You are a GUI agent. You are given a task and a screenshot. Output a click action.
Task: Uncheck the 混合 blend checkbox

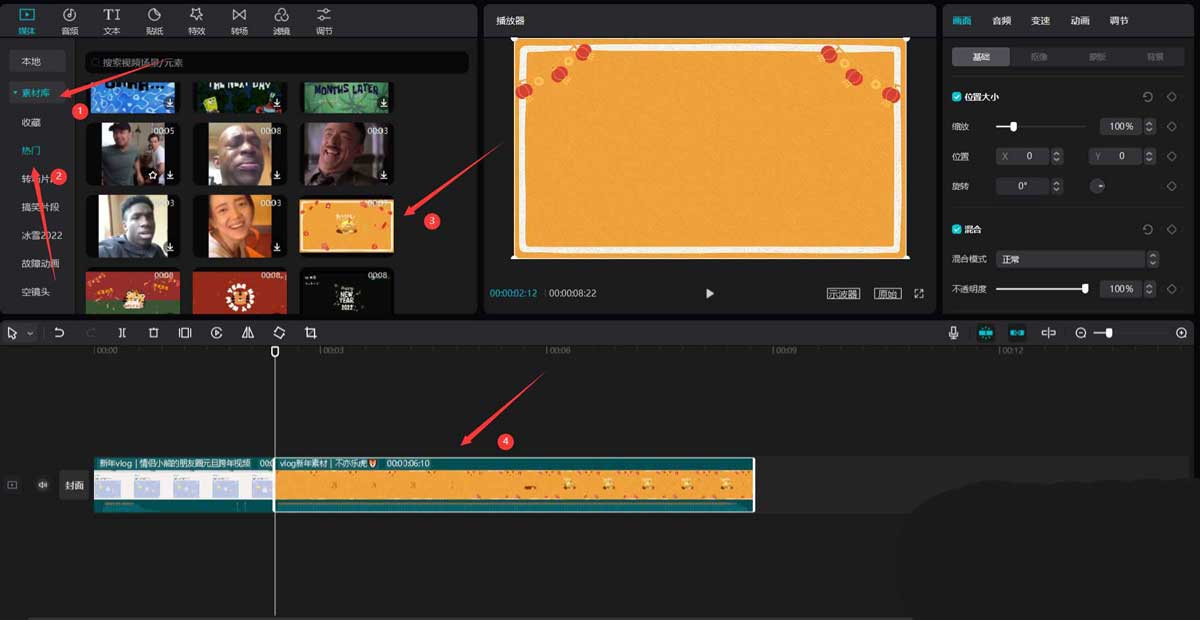coord(957,229)
